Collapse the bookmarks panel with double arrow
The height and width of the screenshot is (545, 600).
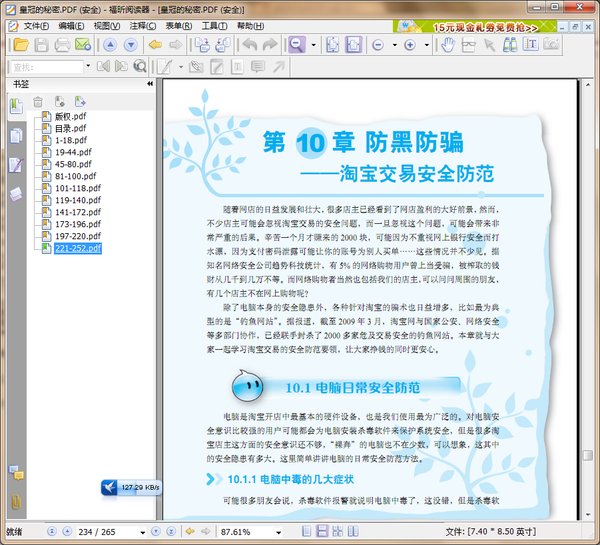click(150, 83)
